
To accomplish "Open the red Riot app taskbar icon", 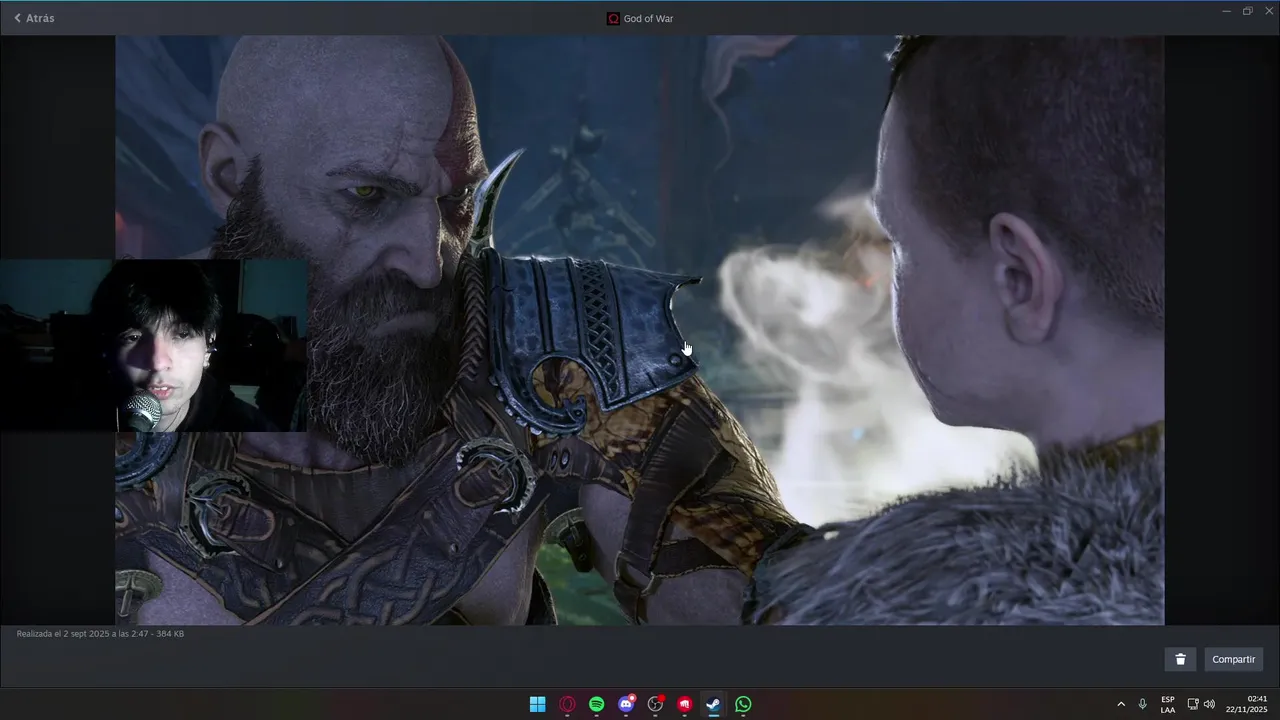I will [685, 704].
